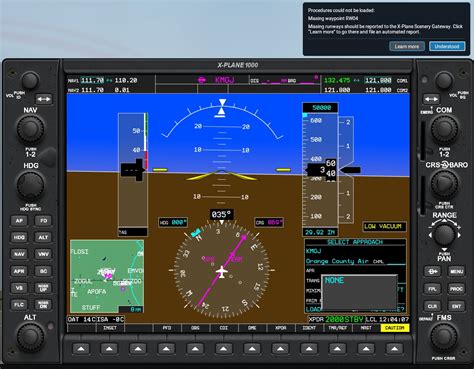Click the softkey arrow beneath DME
474x369 pixels.
[252, 349]
